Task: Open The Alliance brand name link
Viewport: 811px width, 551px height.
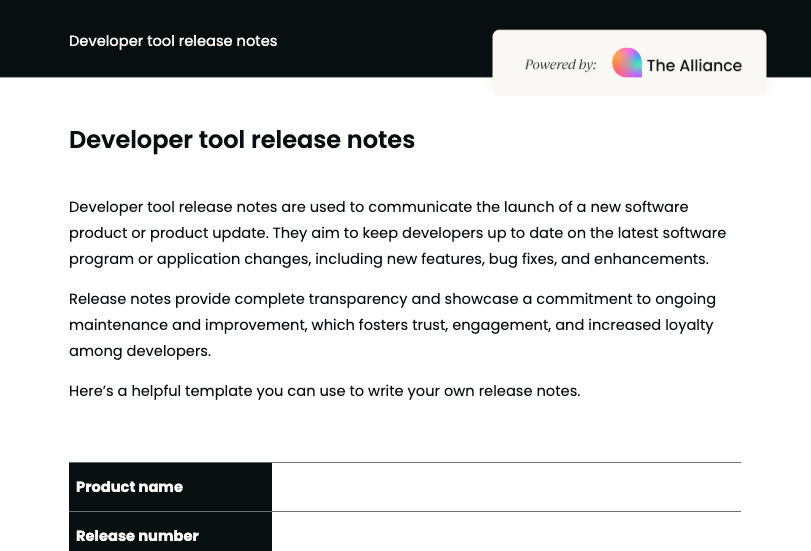Action: tap(694, 65)
